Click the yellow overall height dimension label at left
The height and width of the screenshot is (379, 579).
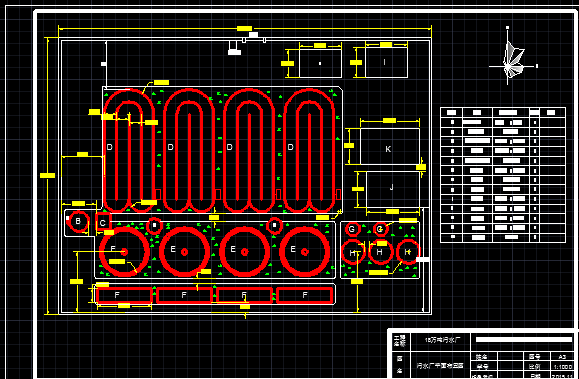click(x=48, y=175)
